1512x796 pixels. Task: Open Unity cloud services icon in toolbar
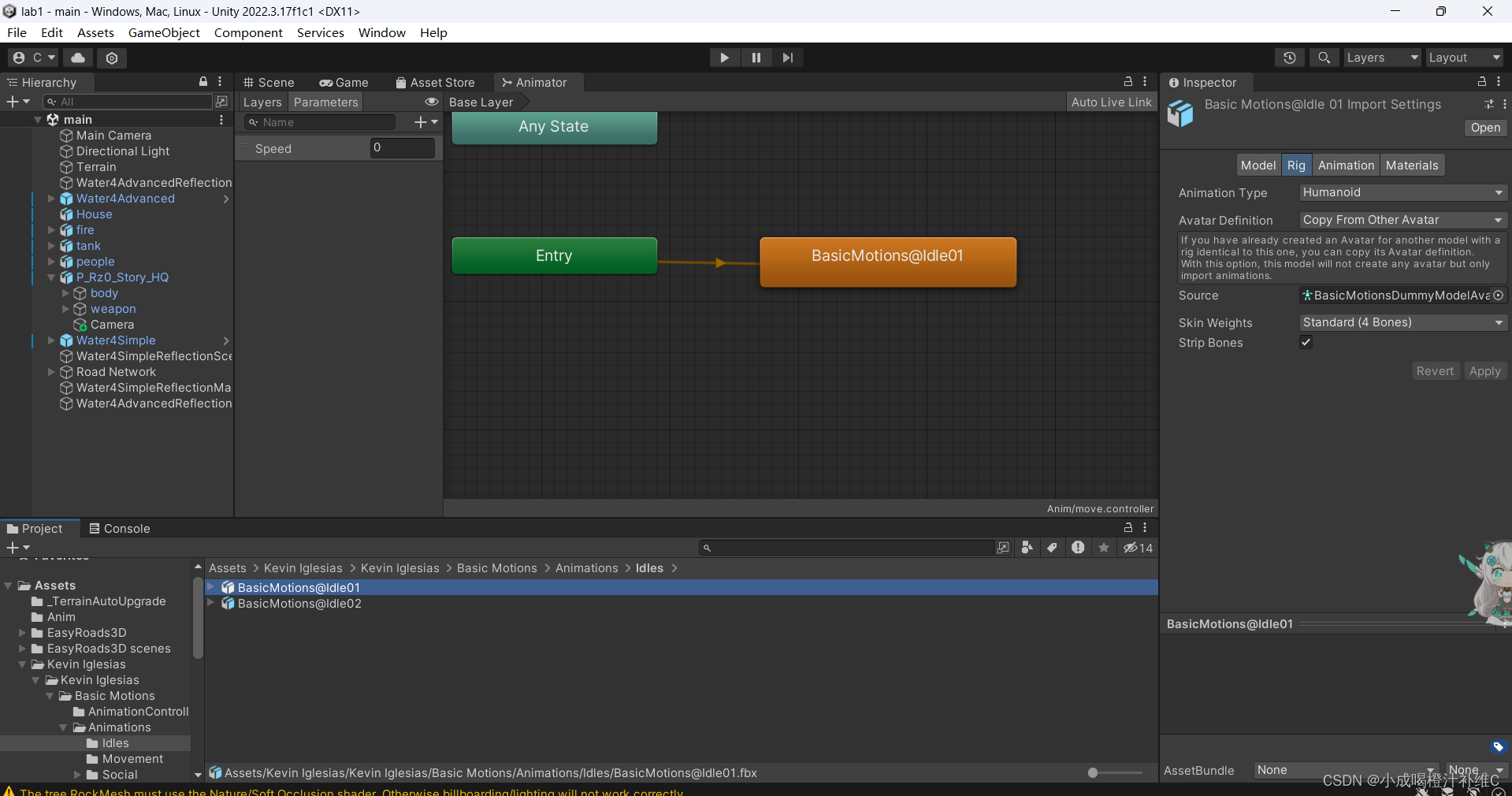click(x=76, y=58)
